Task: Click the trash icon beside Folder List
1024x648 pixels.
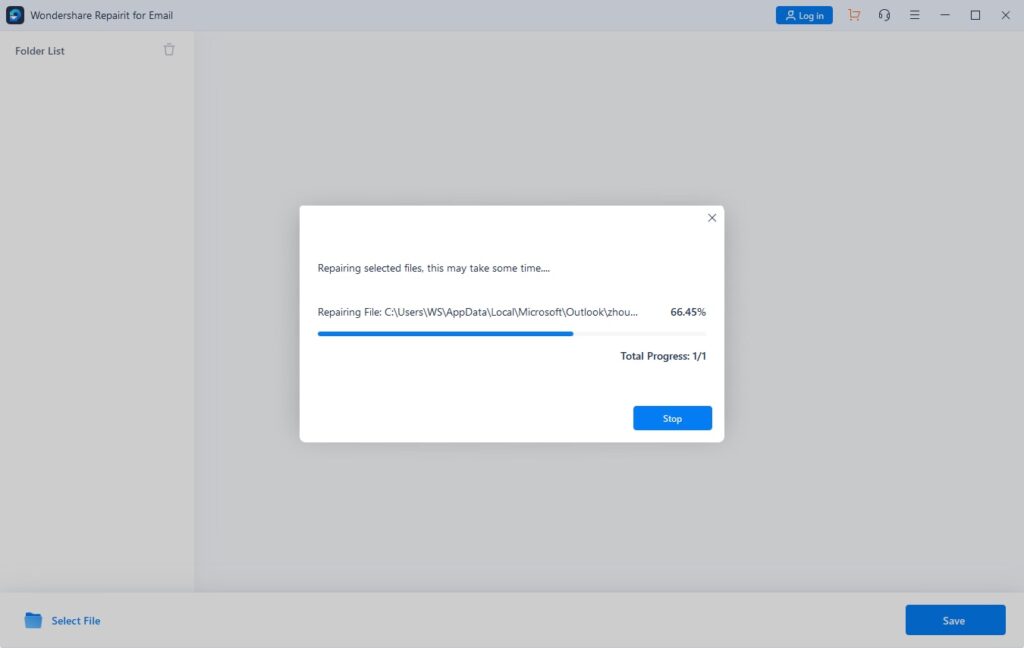Action: tap(169, 50)
